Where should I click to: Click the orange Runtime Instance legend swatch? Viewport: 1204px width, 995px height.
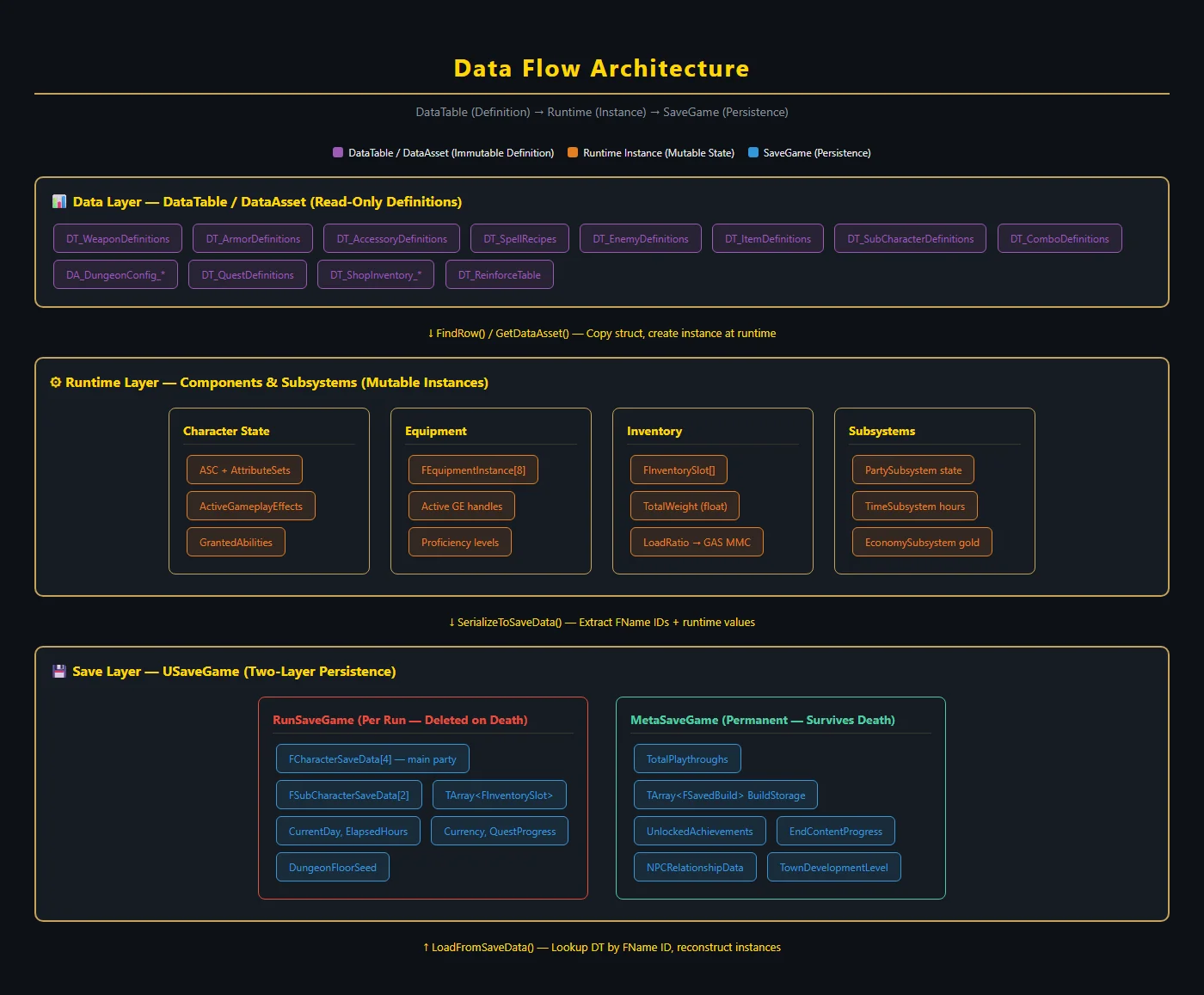(x=573, y=153)
